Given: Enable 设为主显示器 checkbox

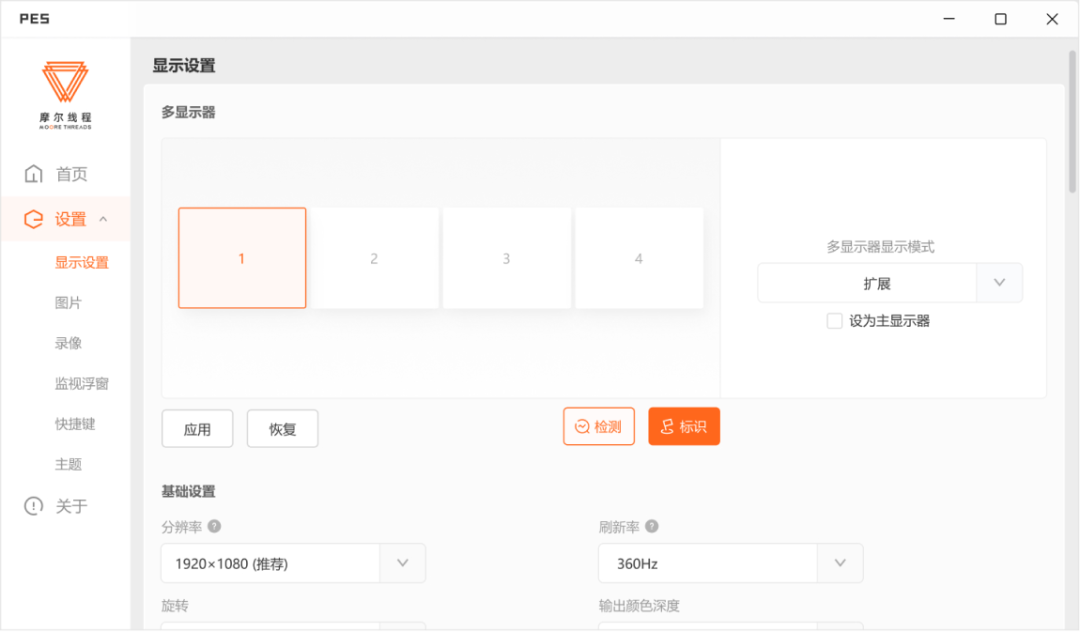Looking at the screenshot, I should 834,321.
